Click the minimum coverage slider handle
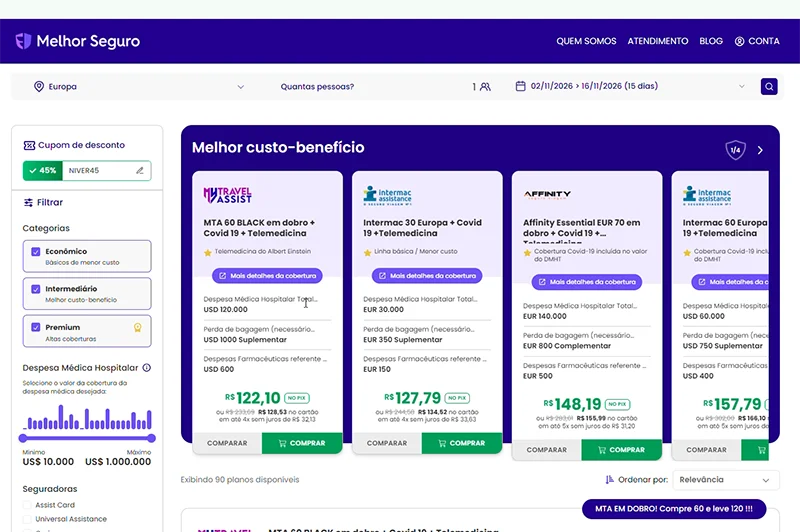 pos(22,438)
